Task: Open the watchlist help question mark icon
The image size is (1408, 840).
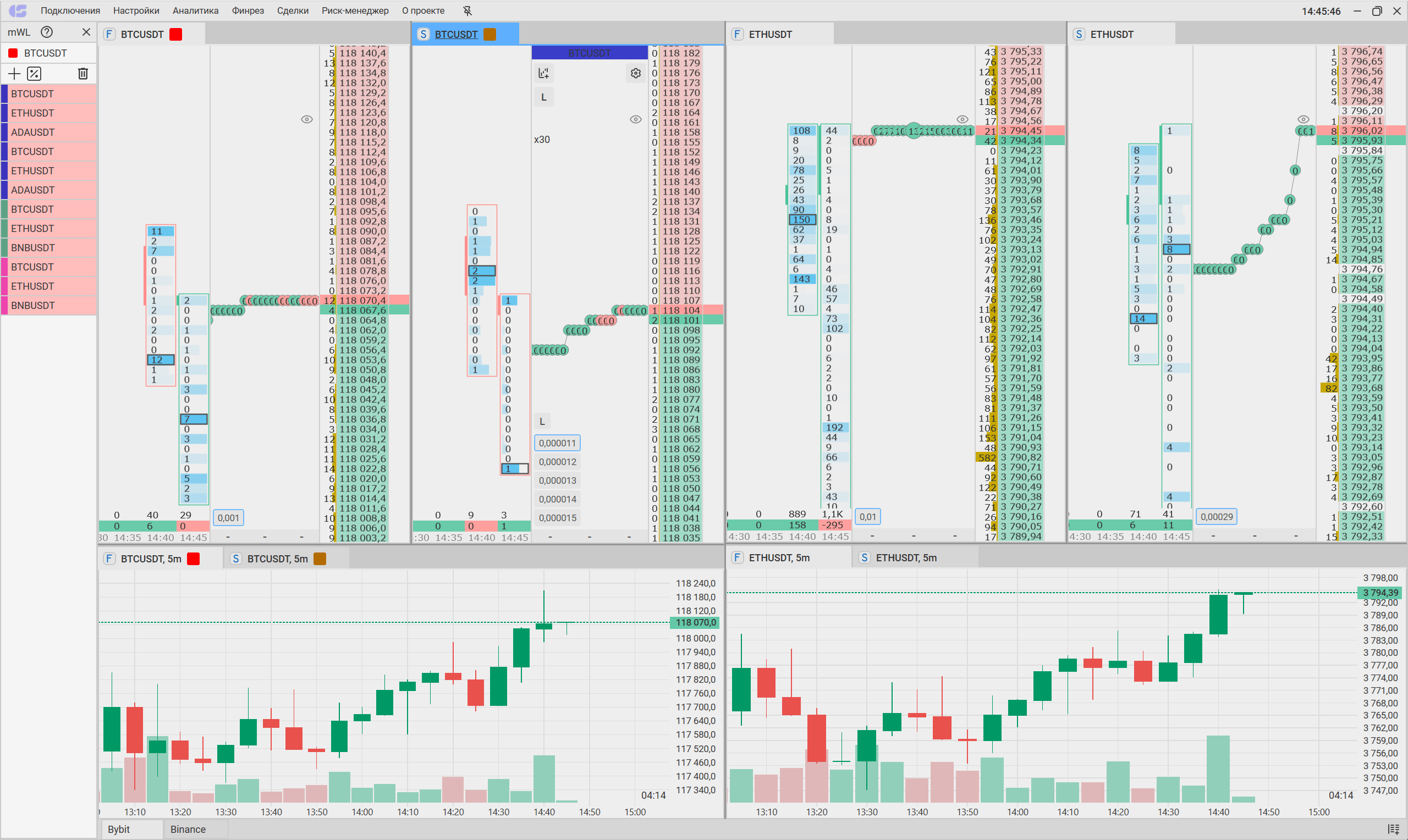Action: pos(47,32)
